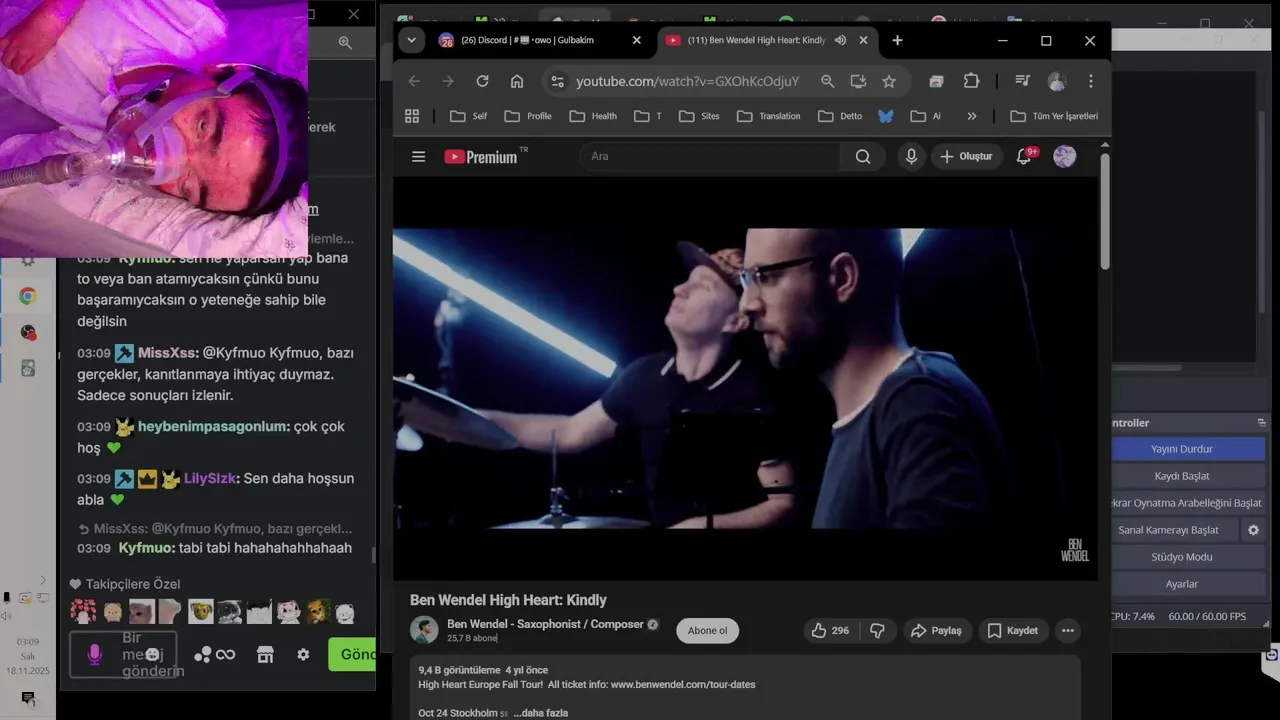Start the replay buffer (Tekrar Oynatma) in OBS

coord(1187,503)
